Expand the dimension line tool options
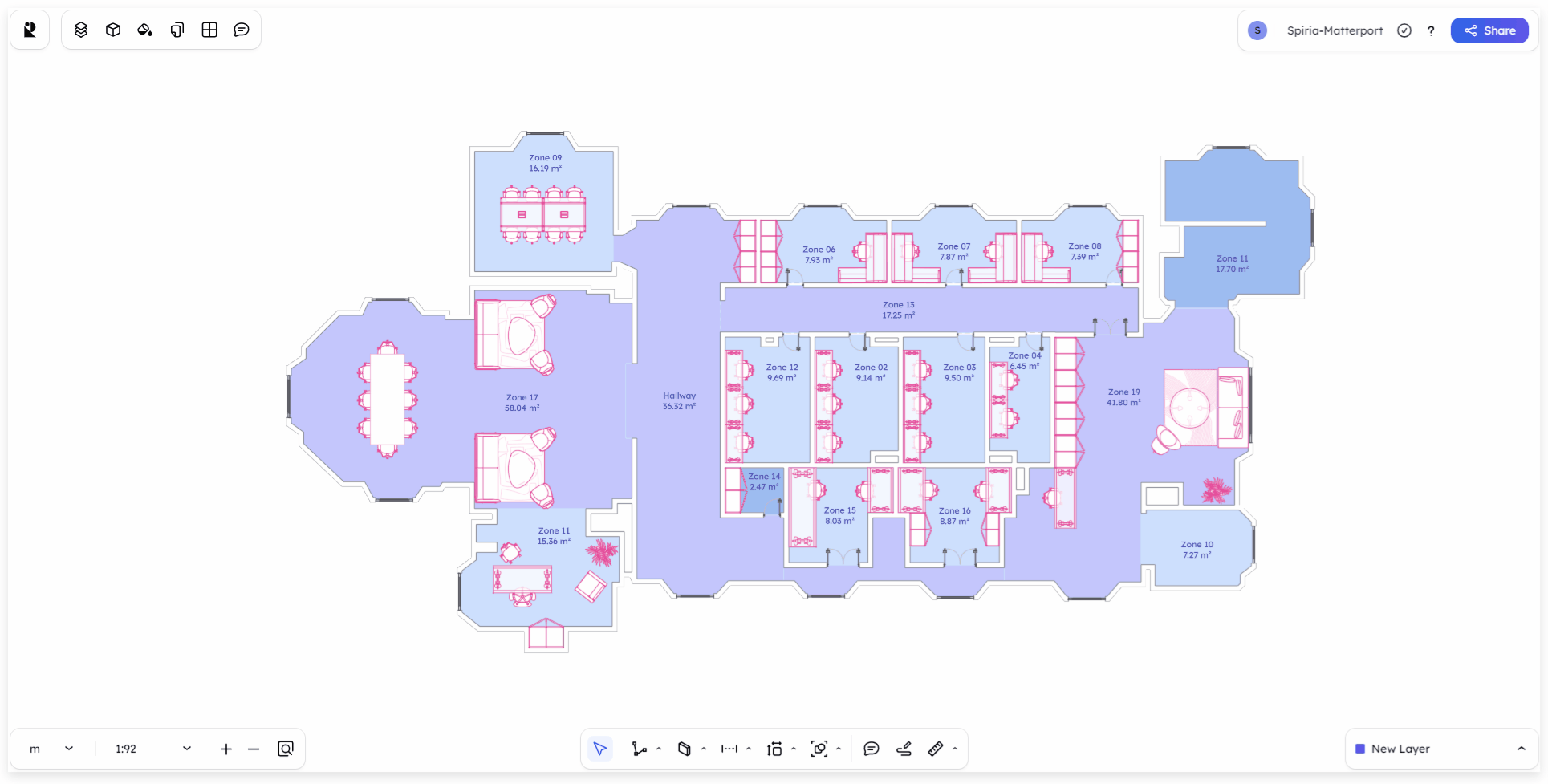The image size is (1548, 784). (x=749, y=749)
